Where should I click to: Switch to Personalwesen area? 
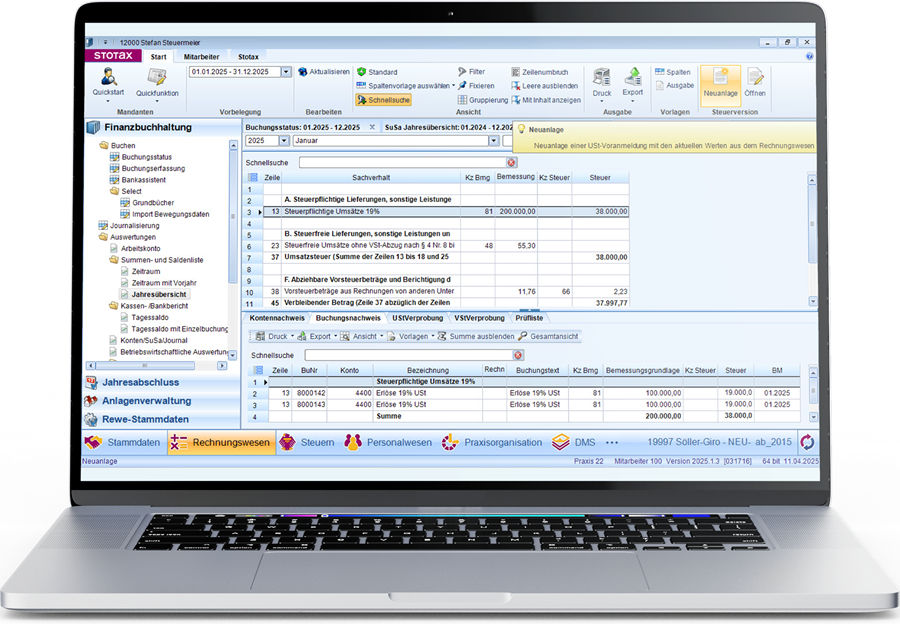(388, 443)
